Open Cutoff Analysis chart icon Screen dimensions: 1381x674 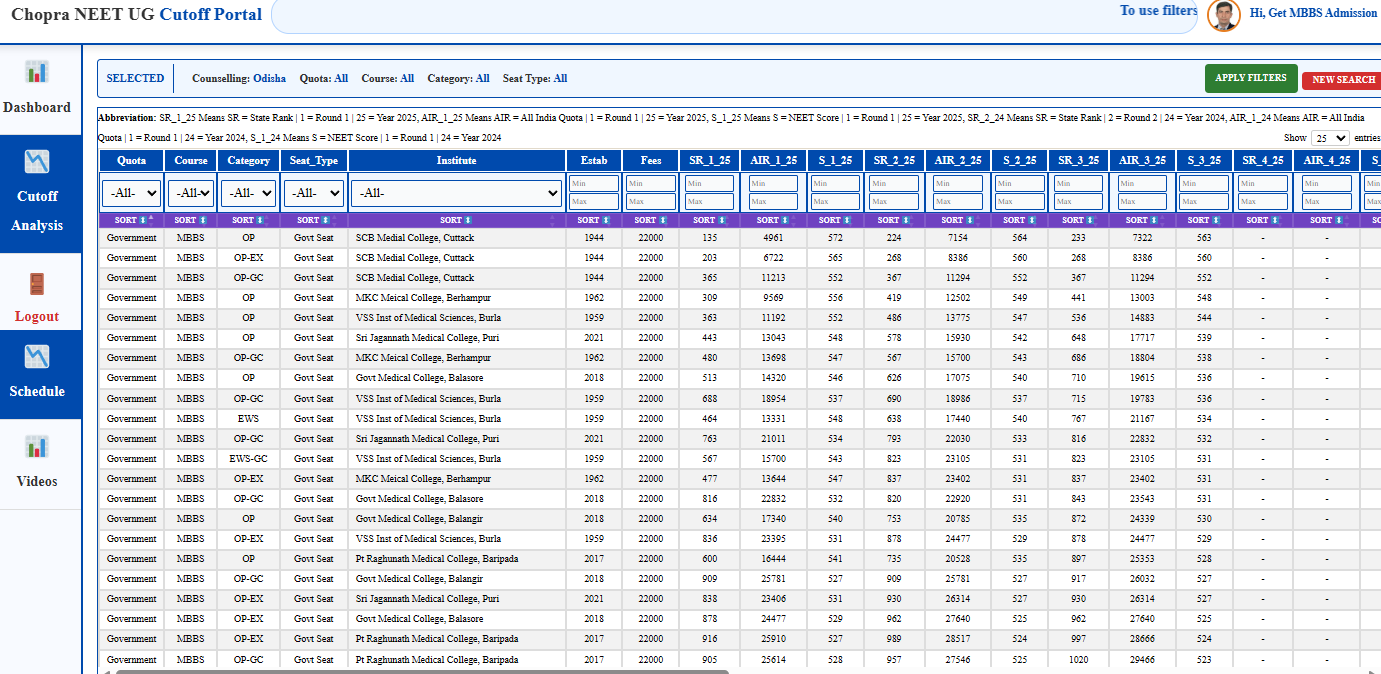coord(37,161)
